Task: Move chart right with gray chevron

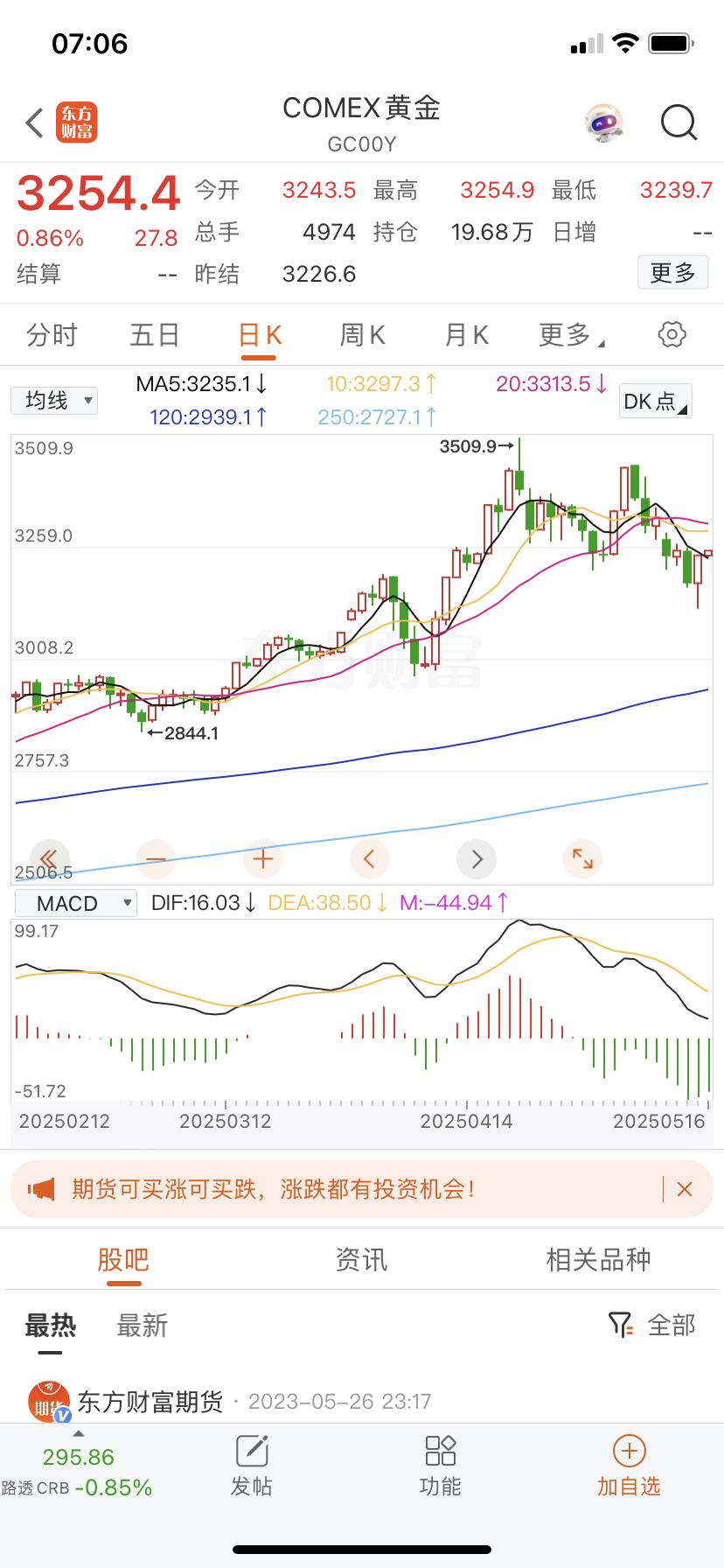Action: 477,859
